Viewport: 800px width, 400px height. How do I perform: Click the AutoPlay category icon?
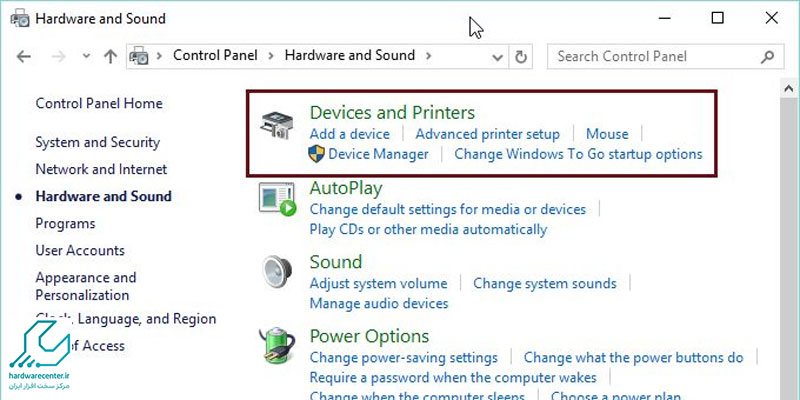point(277,199)
